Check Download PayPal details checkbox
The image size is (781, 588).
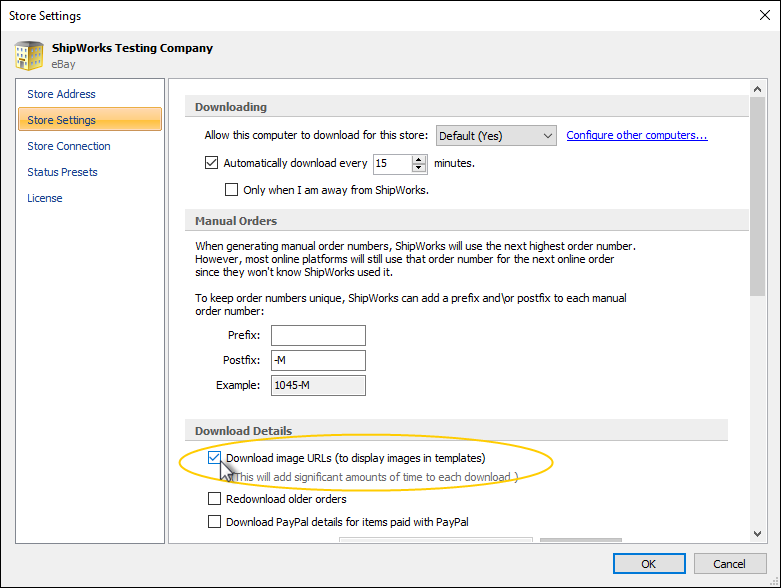click(214, 521)
